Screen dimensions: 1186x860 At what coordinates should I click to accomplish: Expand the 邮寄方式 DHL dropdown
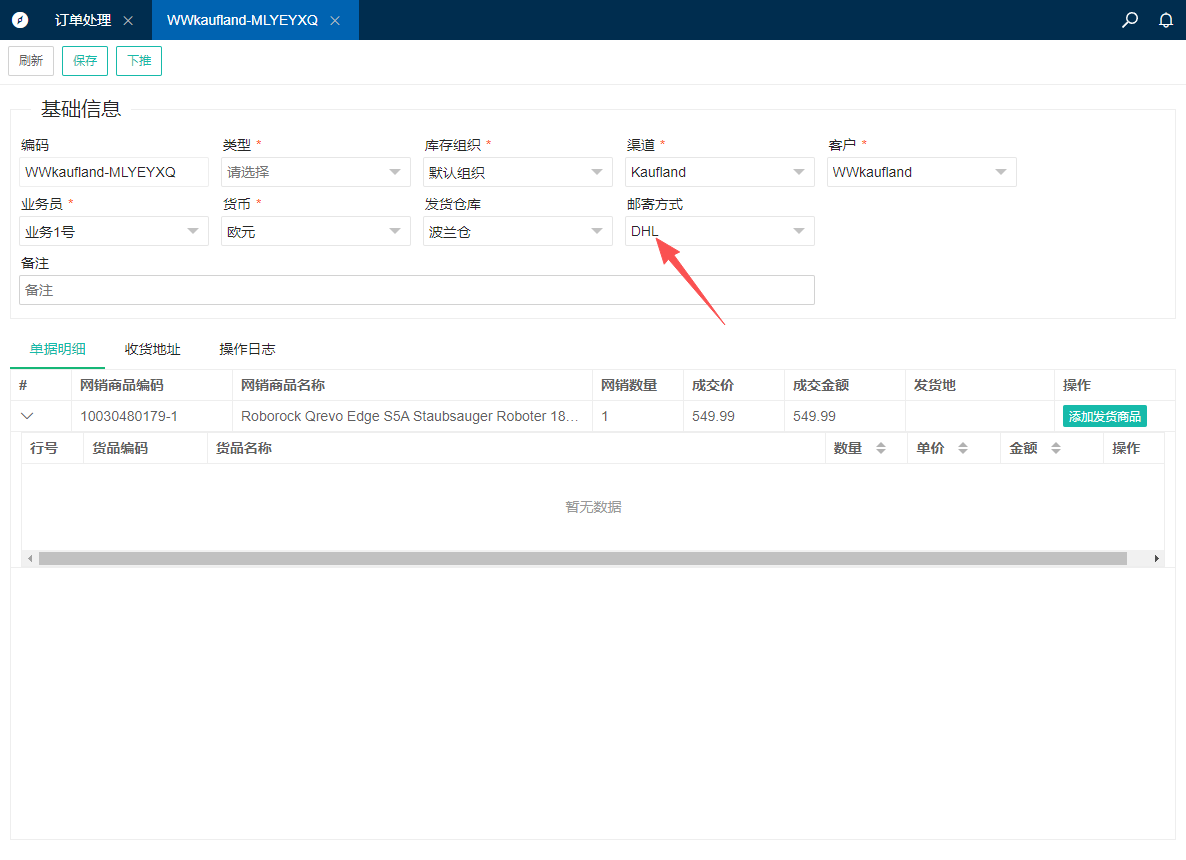coord(719,231)
